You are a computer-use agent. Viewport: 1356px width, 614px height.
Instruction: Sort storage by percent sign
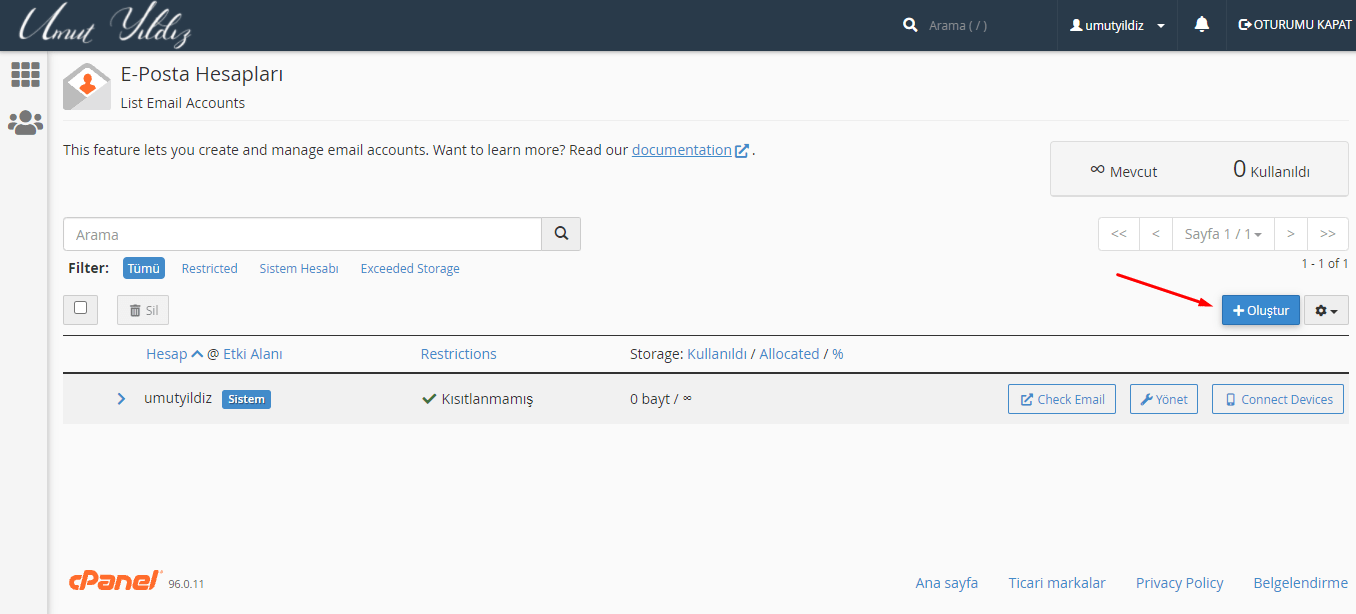pos(838,354)
